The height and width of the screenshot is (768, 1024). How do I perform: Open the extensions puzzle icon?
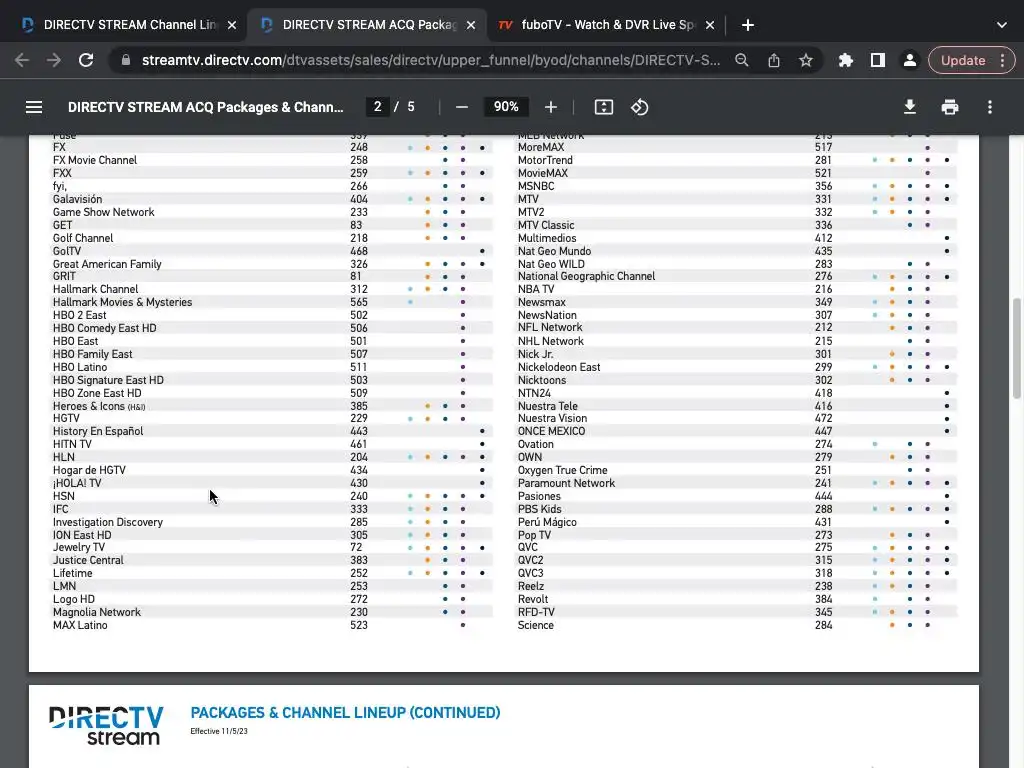846,60
